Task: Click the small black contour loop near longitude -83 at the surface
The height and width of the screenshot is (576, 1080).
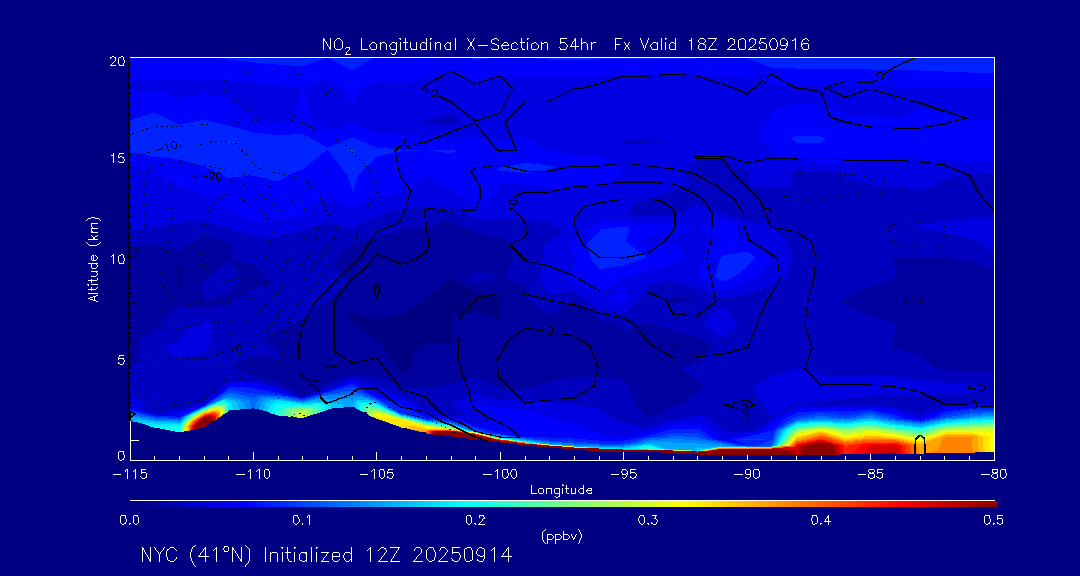Action: coord(920,444)
